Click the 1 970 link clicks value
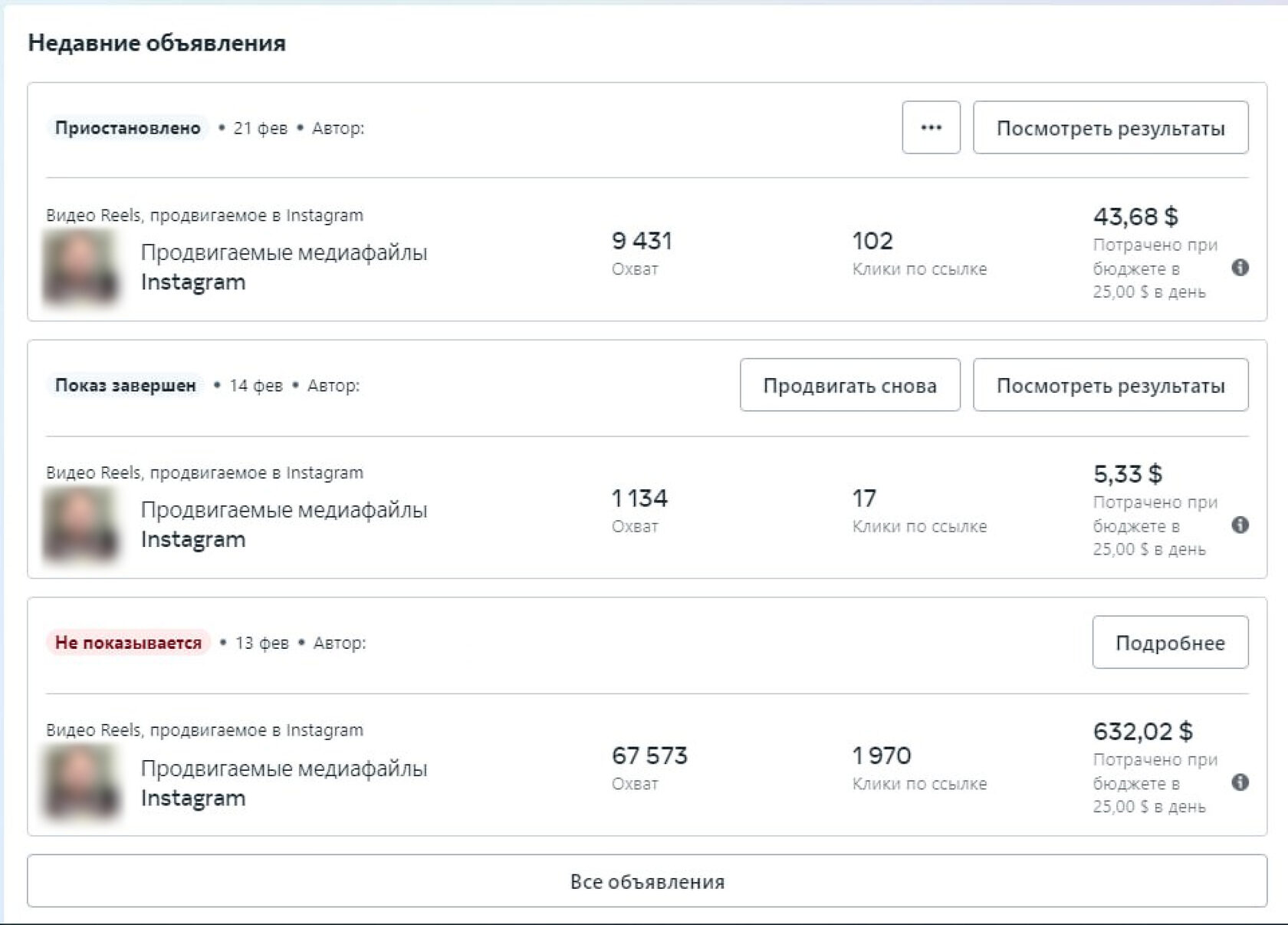 [882, 755]
